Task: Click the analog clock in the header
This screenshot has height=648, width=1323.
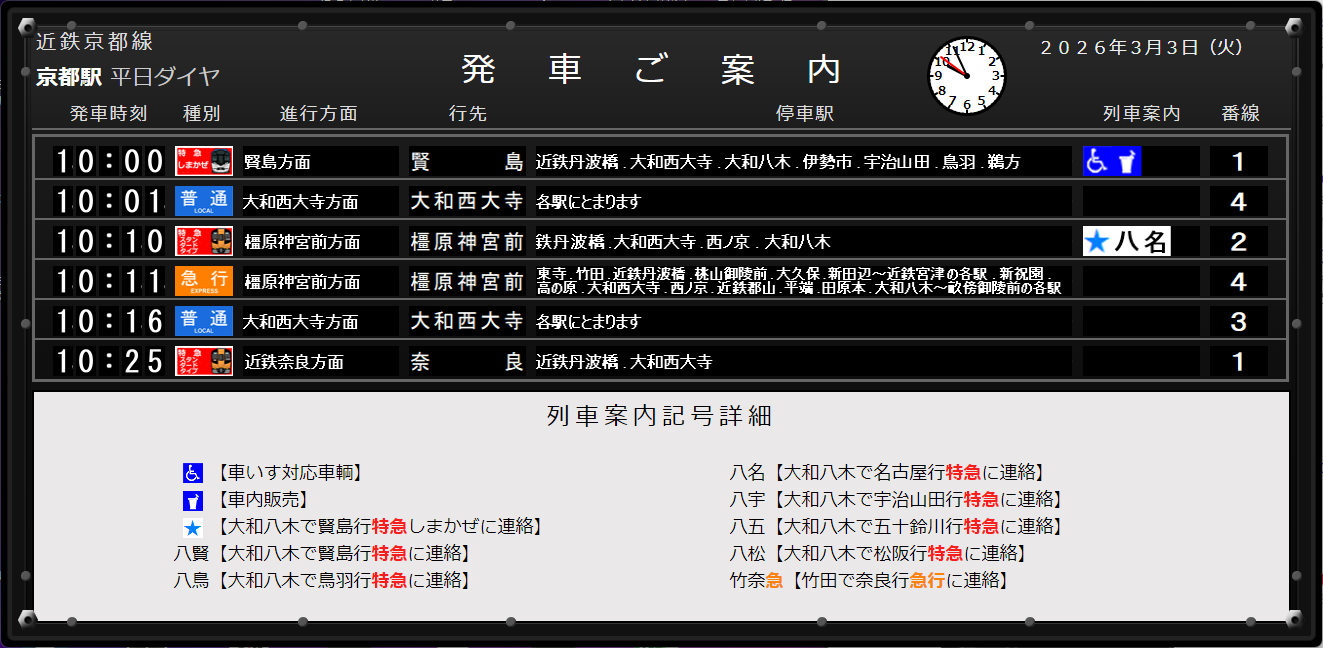Action: click(966, 76)
